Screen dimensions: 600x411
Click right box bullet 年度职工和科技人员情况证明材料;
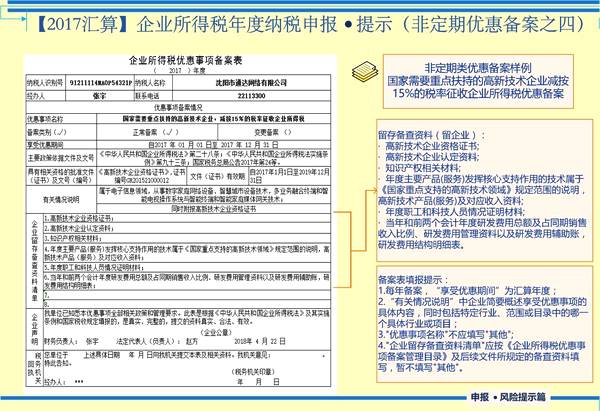pos(455,211)
